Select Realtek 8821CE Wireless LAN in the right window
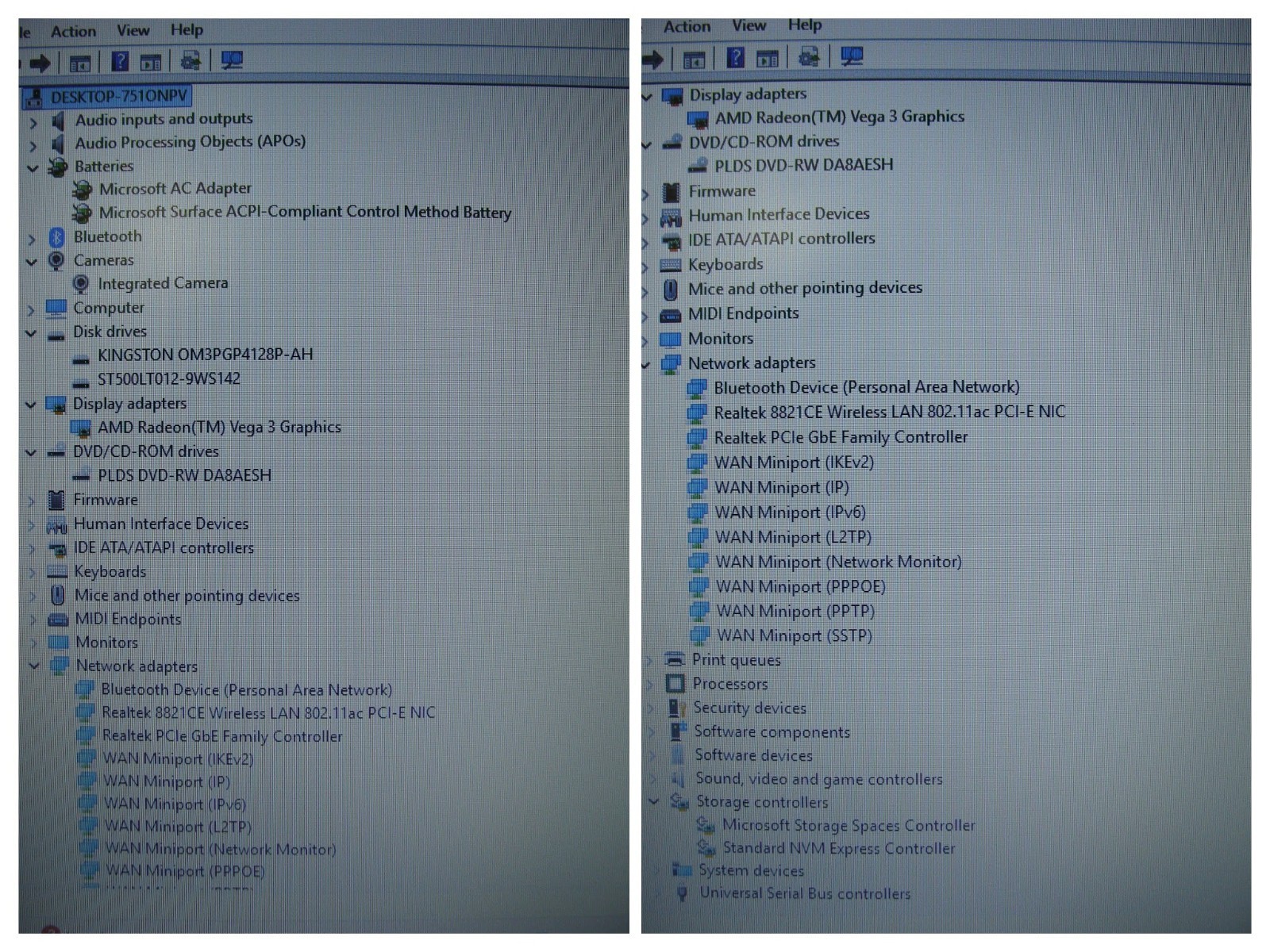 pyautogui.click(x=889, y=413)
